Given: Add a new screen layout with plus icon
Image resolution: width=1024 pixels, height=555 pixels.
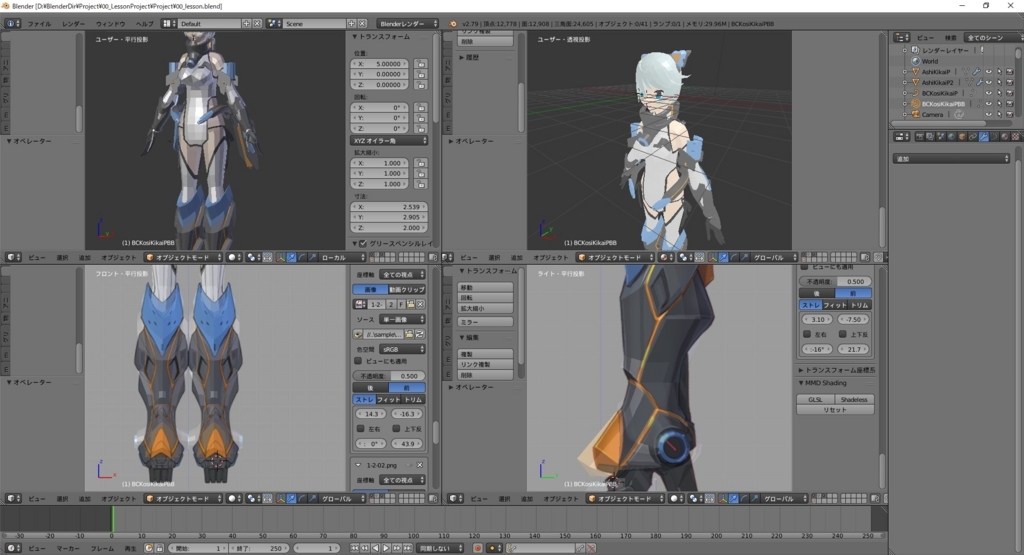Looking at the screenshot, I should (246, 24).
